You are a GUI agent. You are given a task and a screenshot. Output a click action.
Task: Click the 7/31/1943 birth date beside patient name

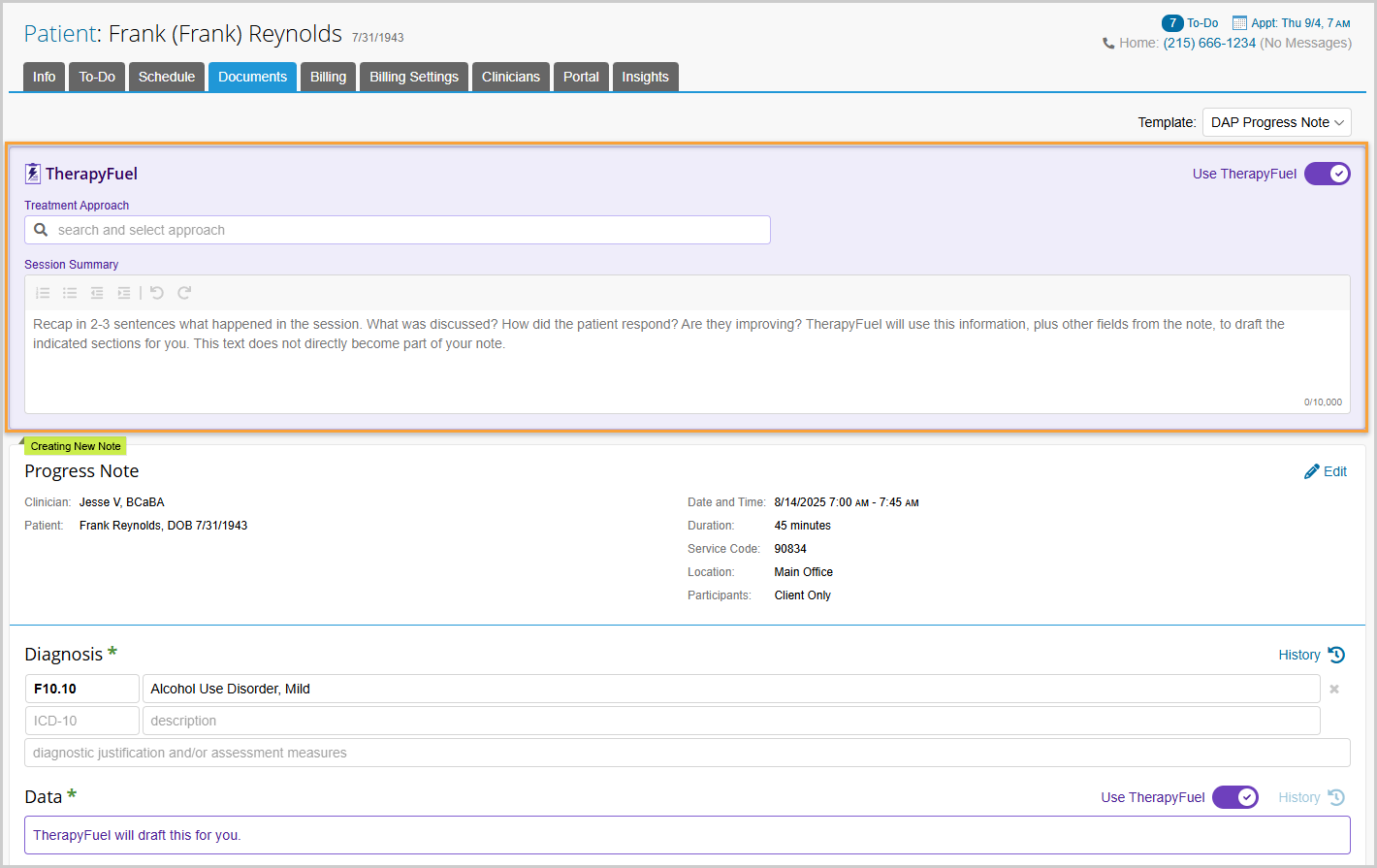point(378,38)
